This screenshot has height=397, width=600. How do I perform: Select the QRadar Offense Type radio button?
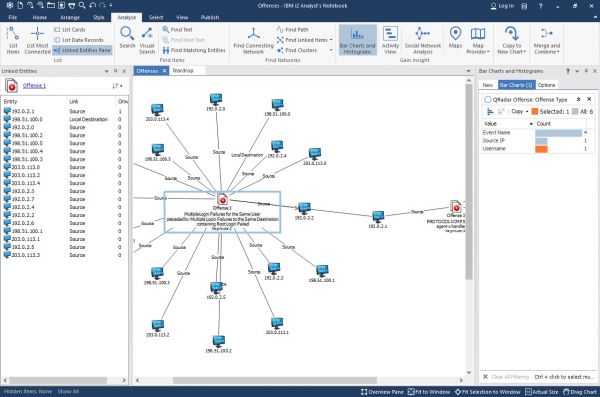(488, 100)
